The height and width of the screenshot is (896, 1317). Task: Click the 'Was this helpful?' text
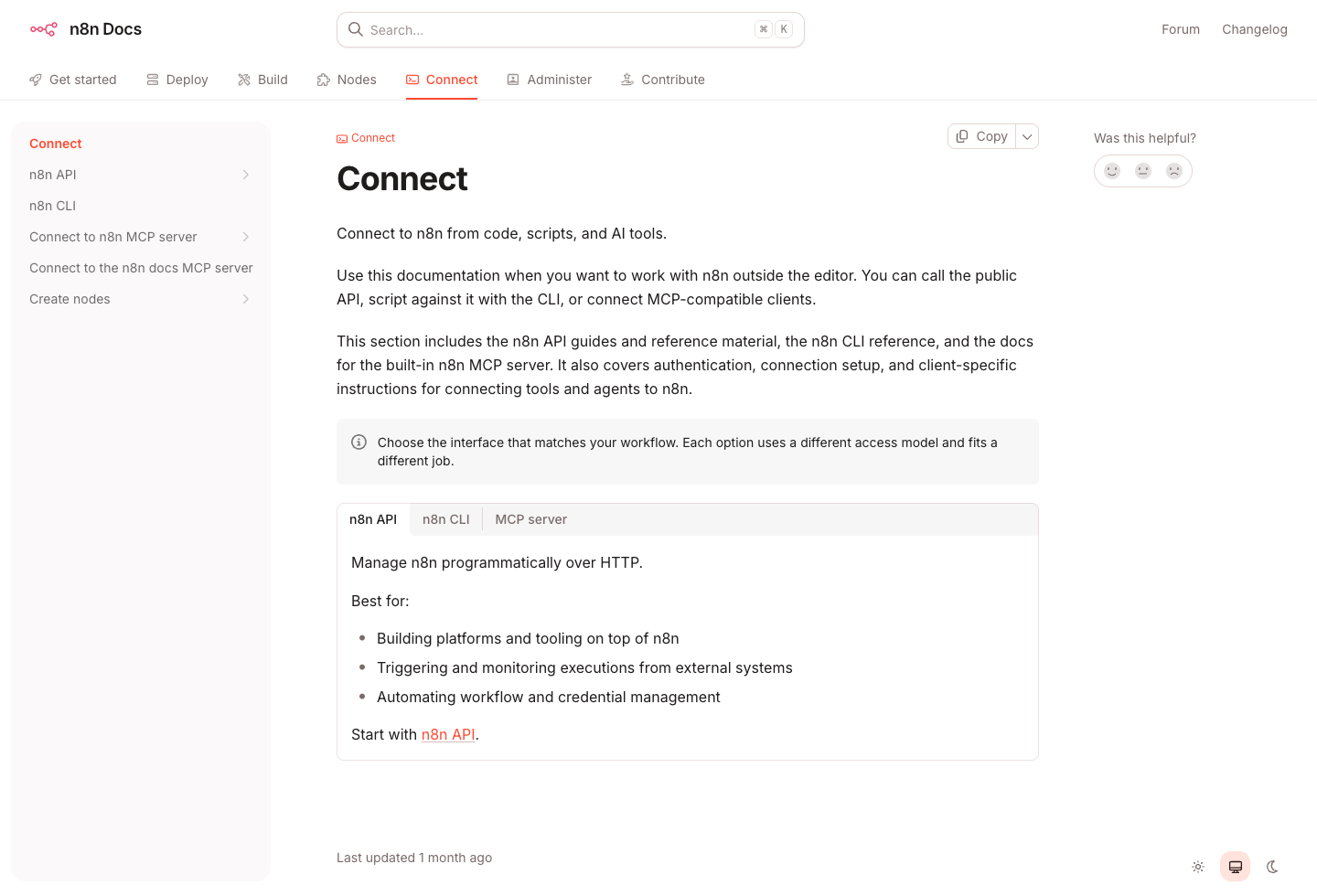click(x=1145, y=138)
